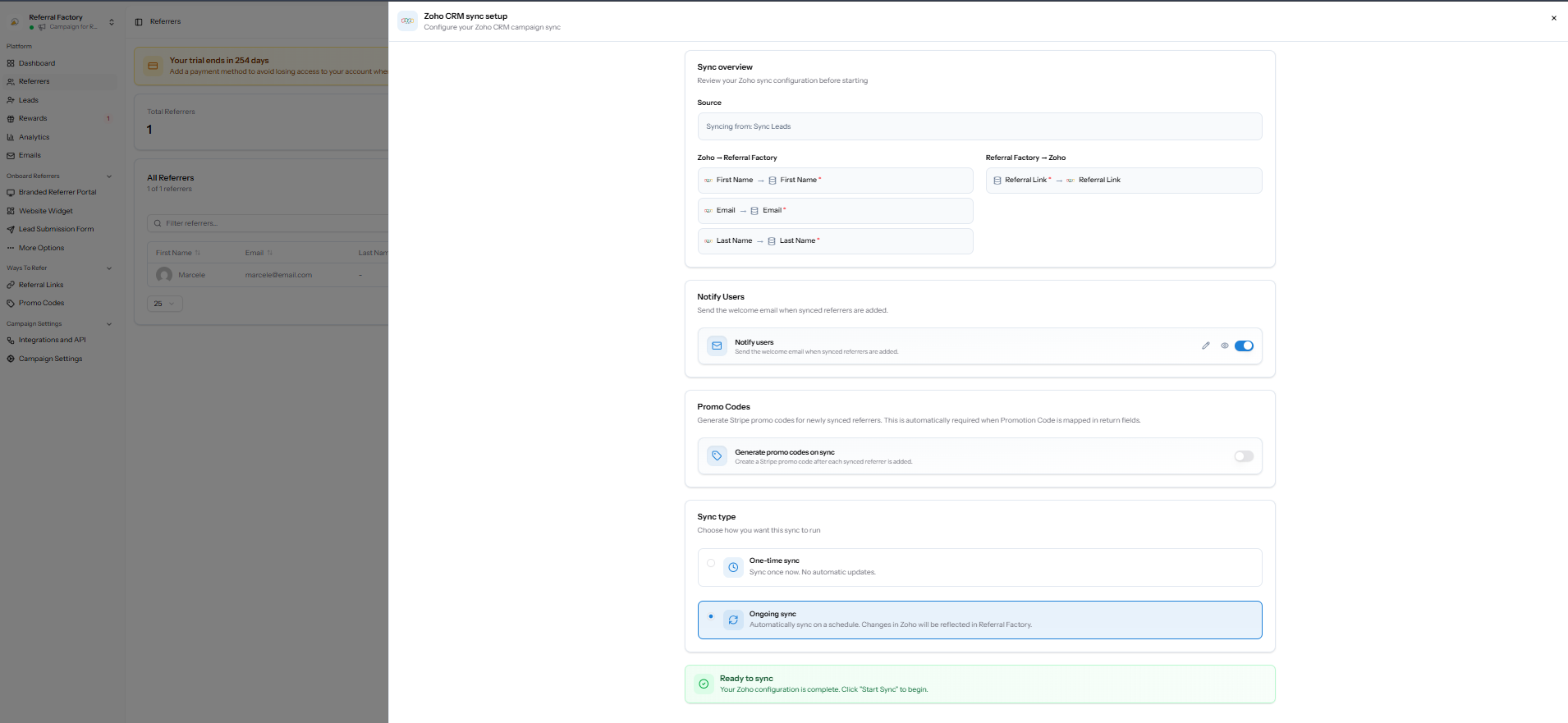Screen dimensions: 1568x723
Task: Click the clock icon for One-time sync
Action: 733,567
